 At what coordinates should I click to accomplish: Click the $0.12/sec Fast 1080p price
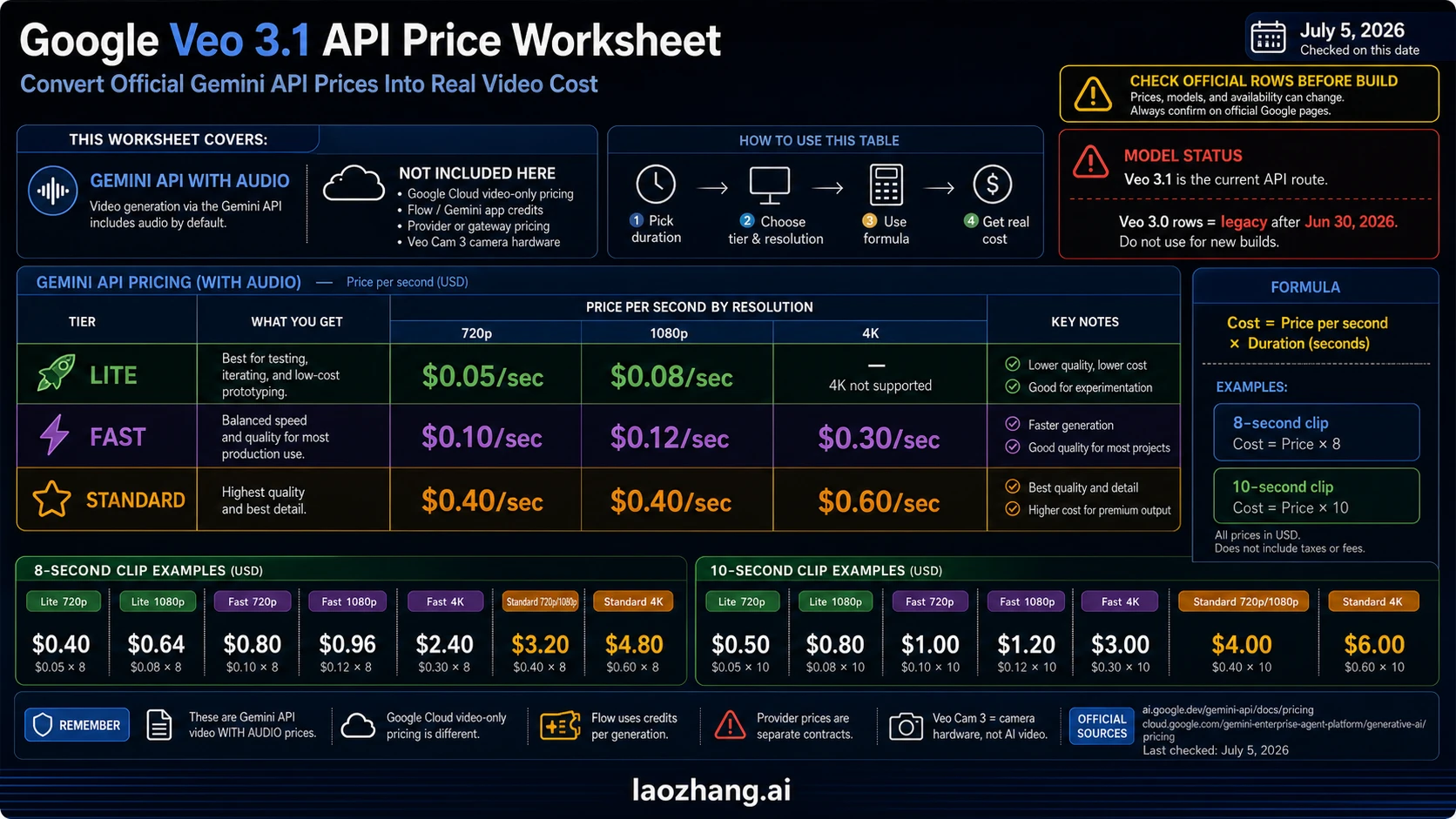[670, 437]
